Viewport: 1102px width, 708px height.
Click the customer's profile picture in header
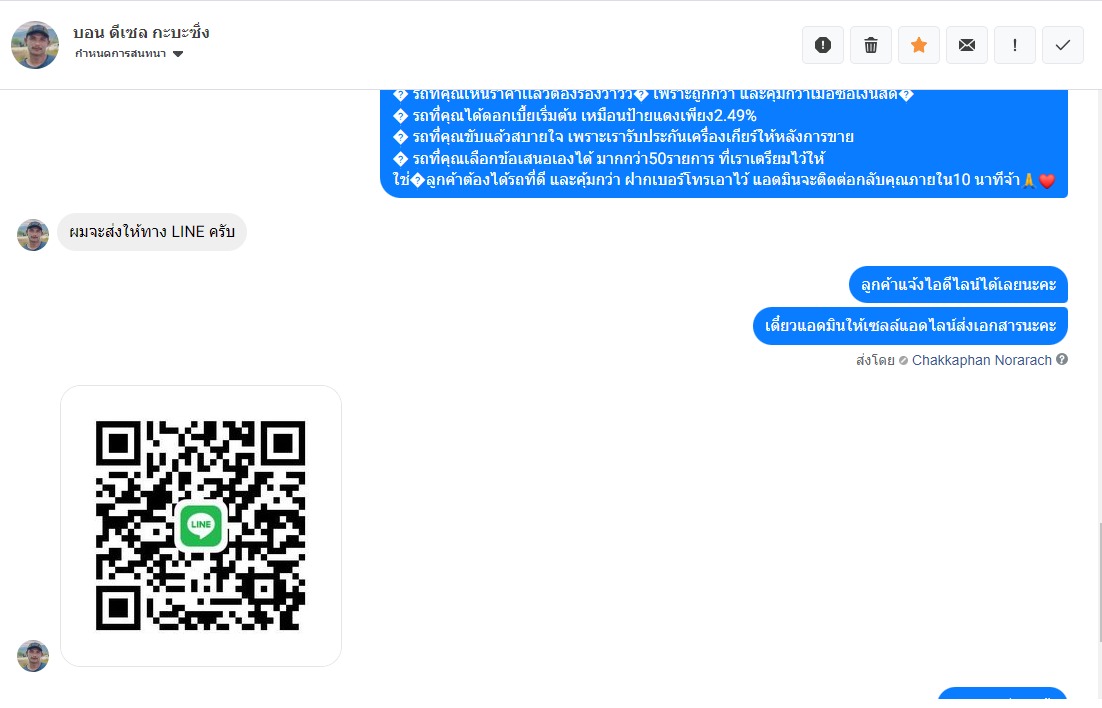[35, 45]
